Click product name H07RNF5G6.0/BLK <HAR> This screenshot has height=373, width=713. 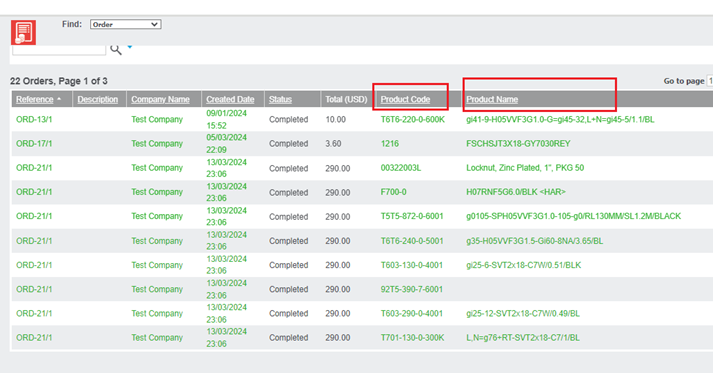click(516, 192)
